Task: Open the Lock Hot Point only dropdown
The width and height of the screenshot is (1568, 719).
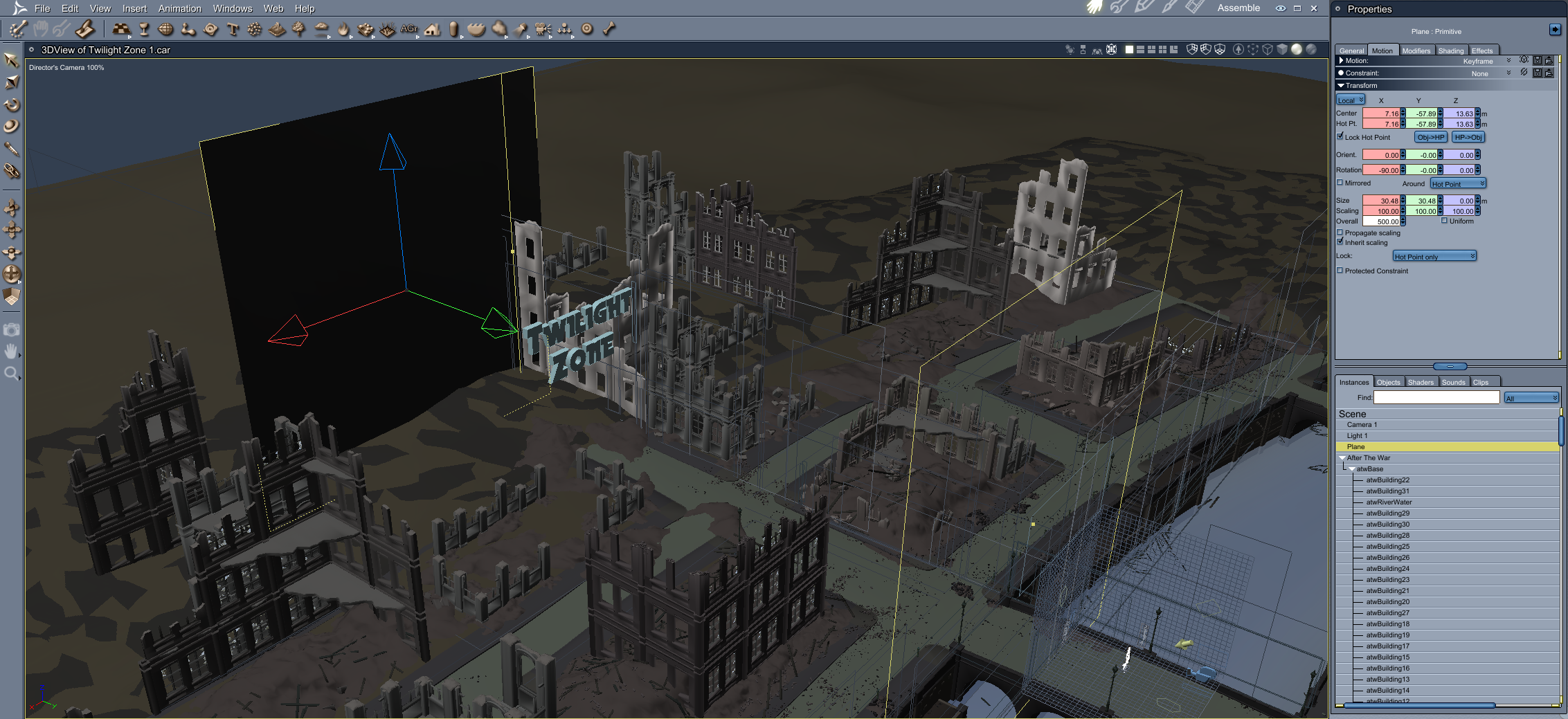Action: [x=1434, y=257]
